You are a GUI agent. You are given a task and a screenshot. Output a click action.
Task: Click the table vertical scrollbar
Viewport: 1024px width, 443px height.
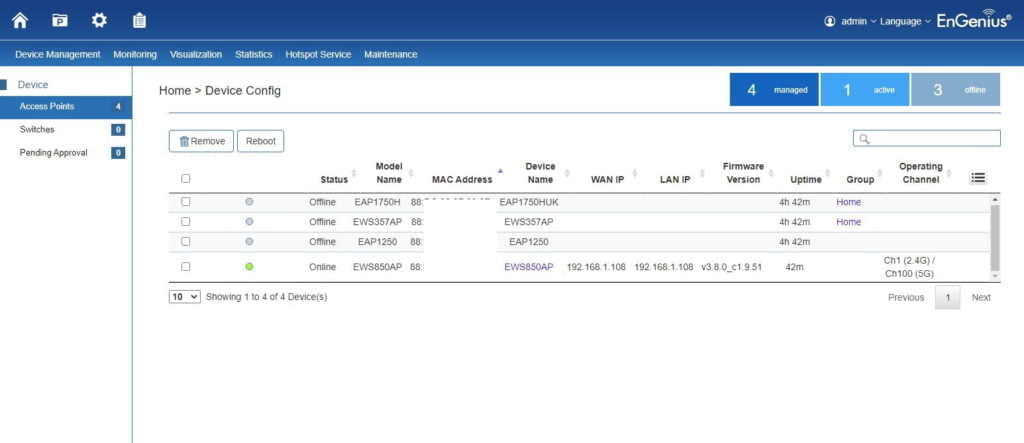pyautogui.click(x=993, y=236)
